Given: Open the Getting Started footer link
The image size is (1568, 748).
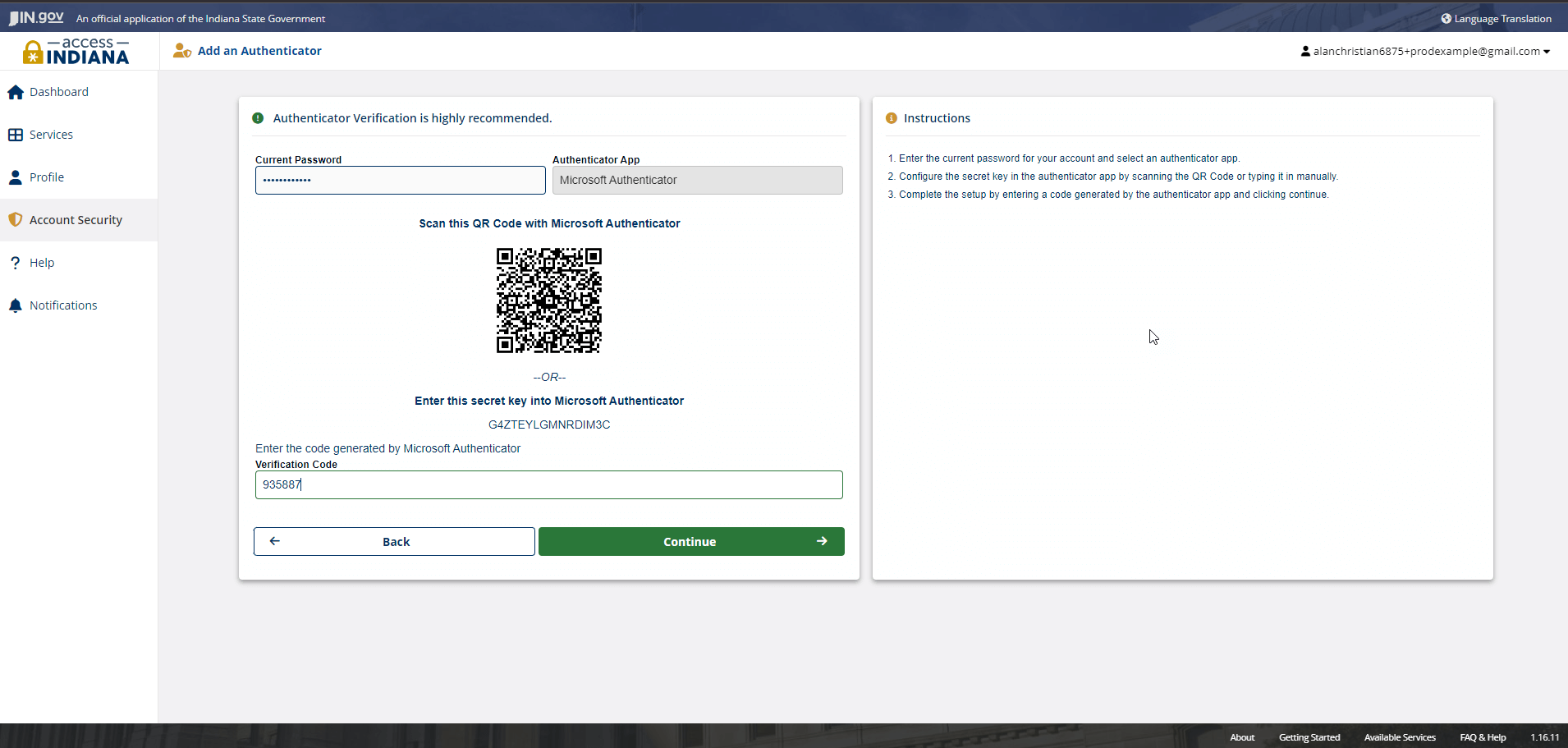Looking at the screenshot, I should pyautogui.click(x=1309, y=737).
